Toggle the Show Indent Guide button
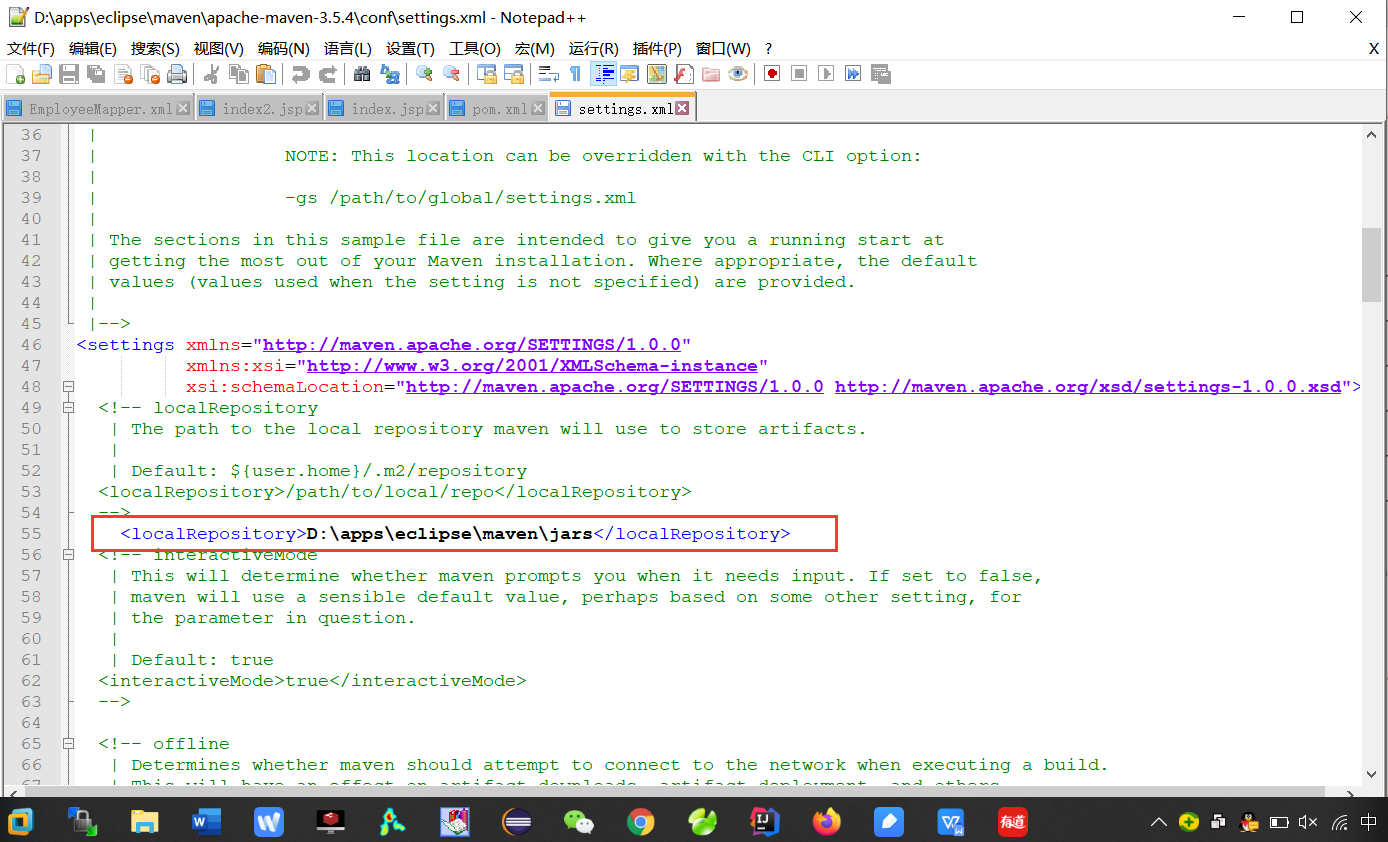 [x=603, y=74]
